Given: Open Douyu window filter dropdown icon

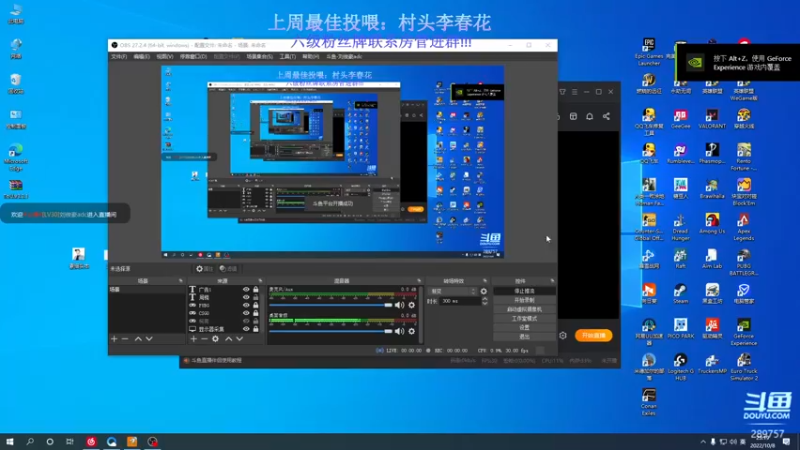Looking at the screenshot, I should (562, 92).
